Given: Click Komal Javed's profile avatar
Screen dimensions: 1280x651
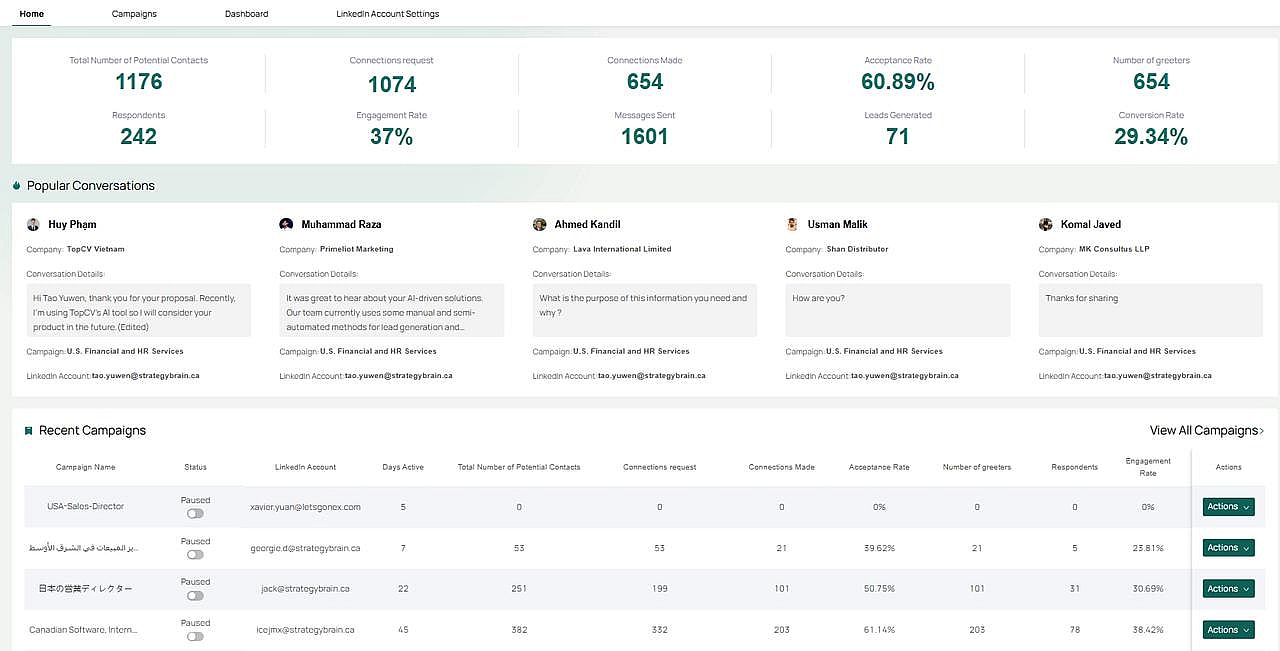Looking at the screenshot, I should coord(1045,225).
